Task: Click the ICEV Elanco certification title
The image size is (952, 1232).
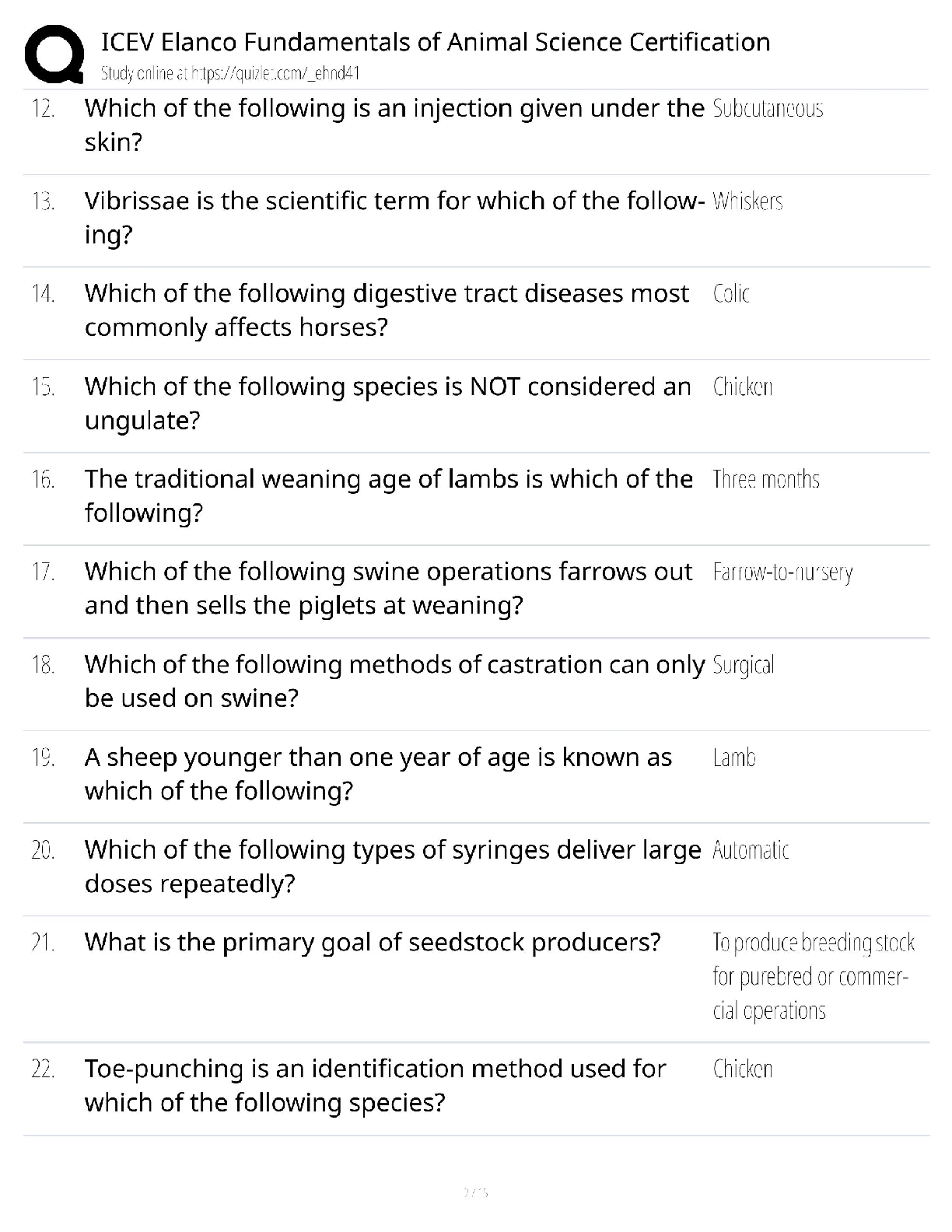Action: pos(436,42)
